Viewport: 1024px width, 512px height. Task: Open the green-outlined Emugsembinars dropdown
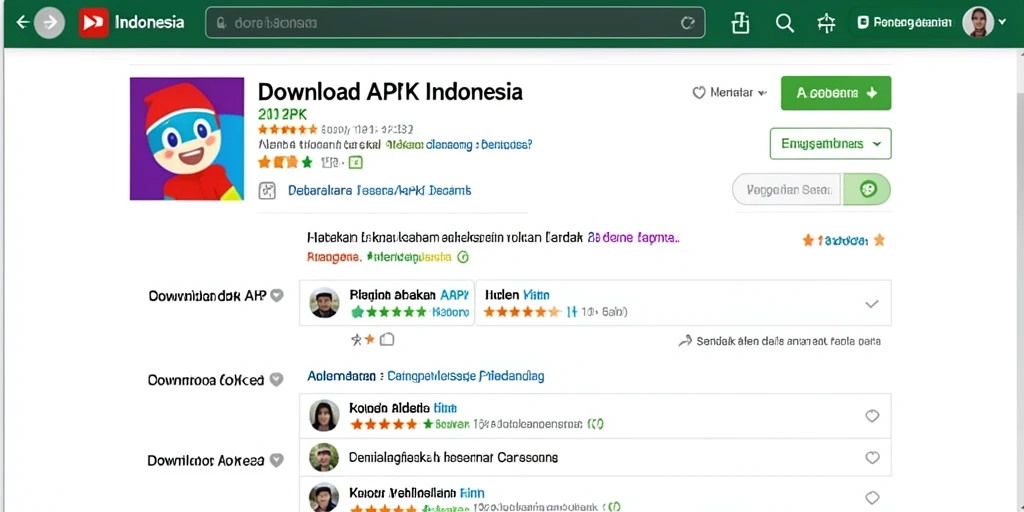pyautogui.click(x=831, y=144)
